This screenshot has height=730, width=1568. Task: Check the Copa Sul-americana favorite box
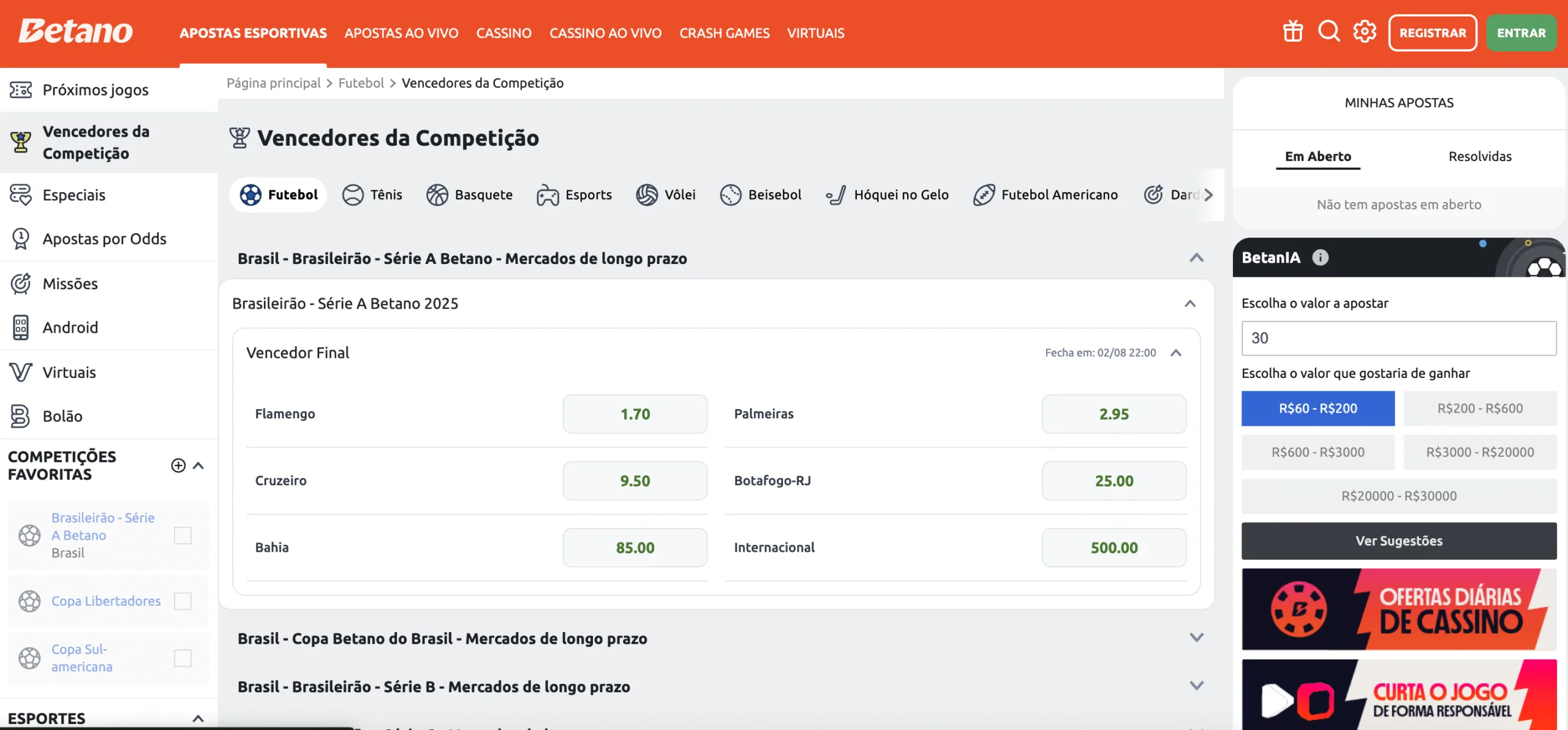pyautogui.click(x=183, y=658)
